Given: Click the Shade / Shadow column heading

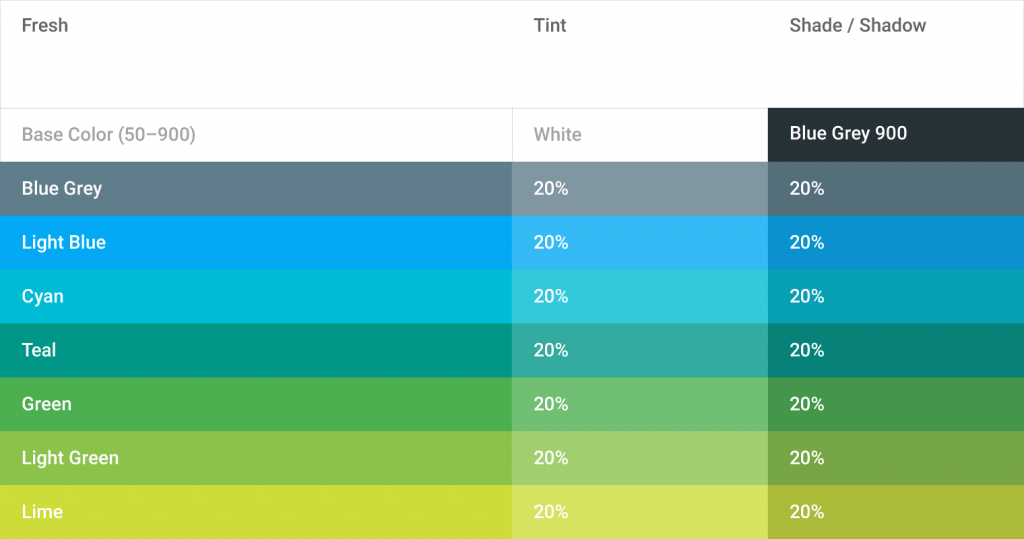Looking at the screenshot, I should (857, 26).
